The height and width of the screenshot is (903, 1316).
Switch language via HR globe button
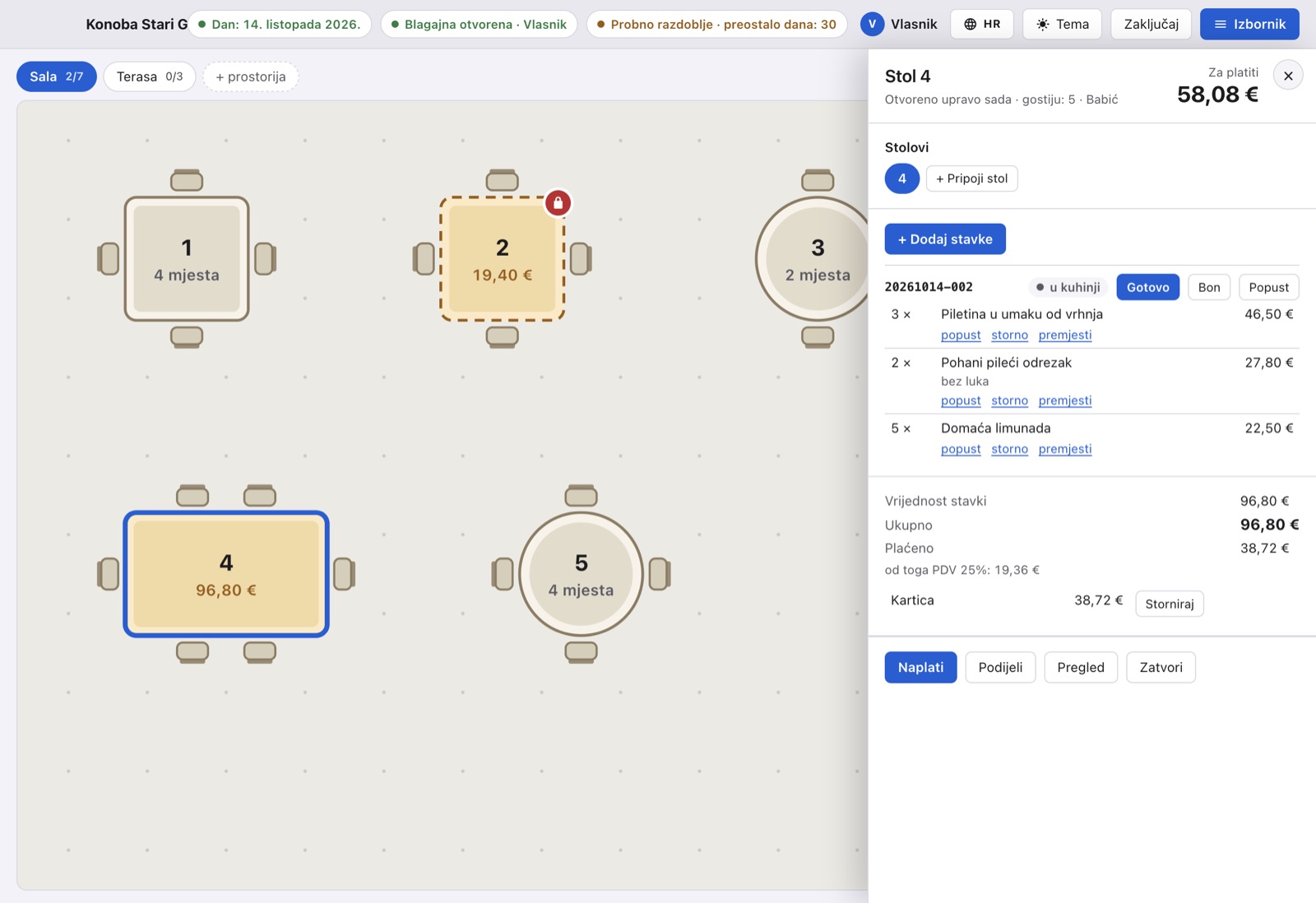pos(982,24)
